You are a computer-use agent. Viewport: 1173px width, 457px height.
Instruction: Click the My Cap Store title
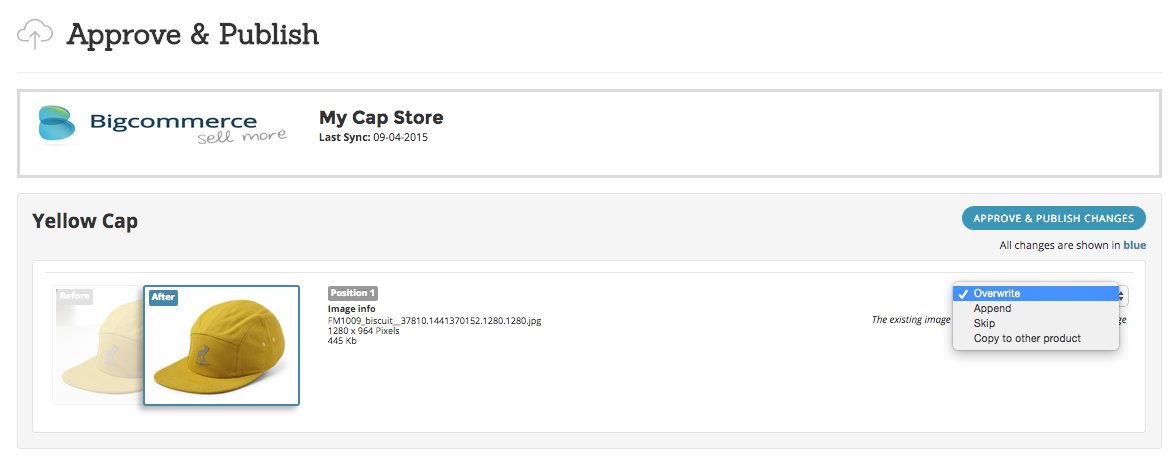pyautogui.click(x=380, y=118)
